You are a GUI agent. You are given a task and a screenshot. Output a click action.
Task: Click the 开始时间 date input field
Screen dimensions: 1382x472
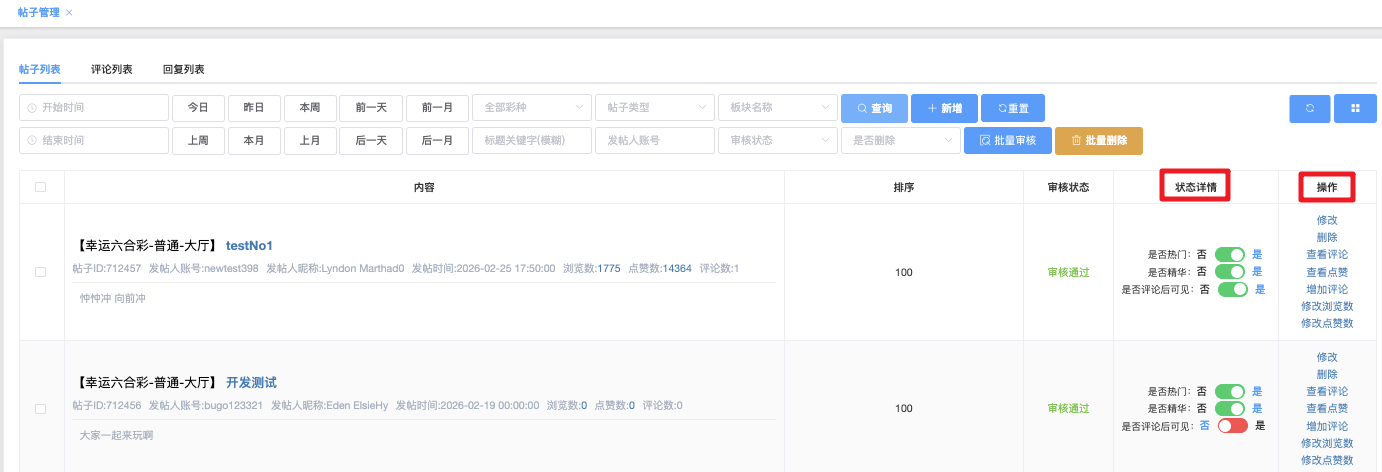tap(94, 108)
